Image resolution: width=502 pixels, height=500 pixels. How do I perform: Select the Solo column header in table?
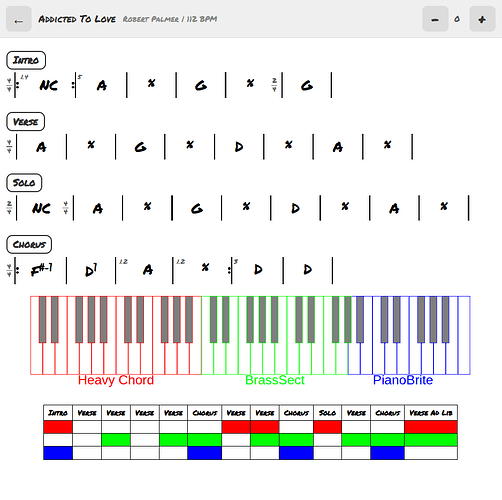[x=327, y=413]
